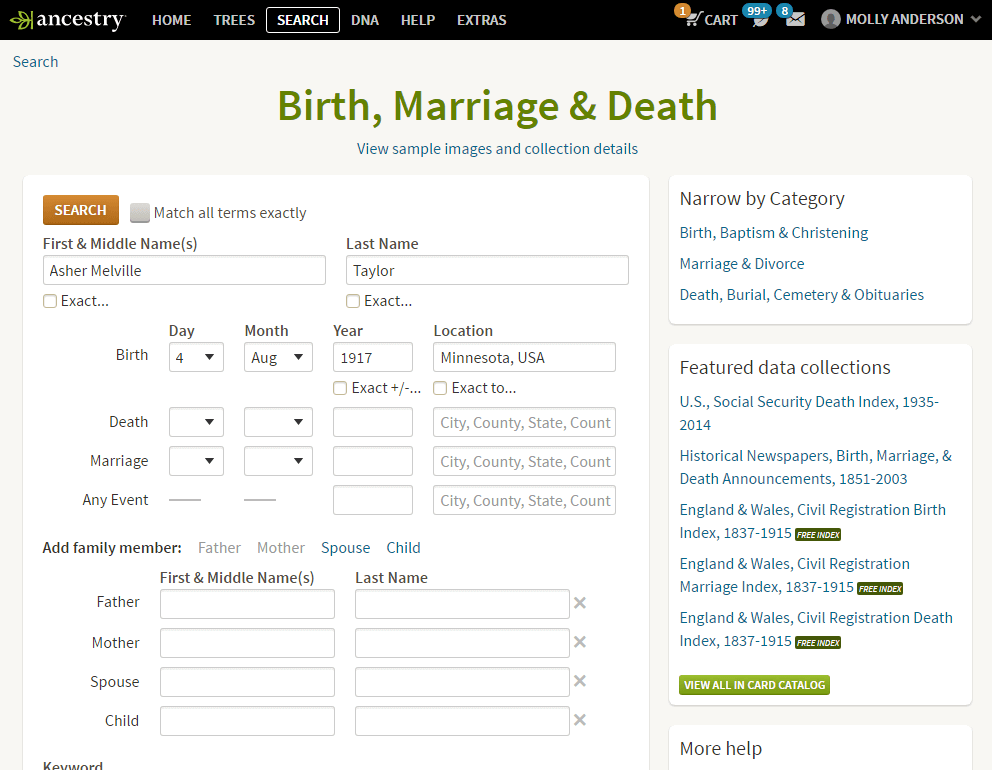Open the Birth Day dropdown showing 4
This screenshot has width=992, height=770.
tap(196, 357)
